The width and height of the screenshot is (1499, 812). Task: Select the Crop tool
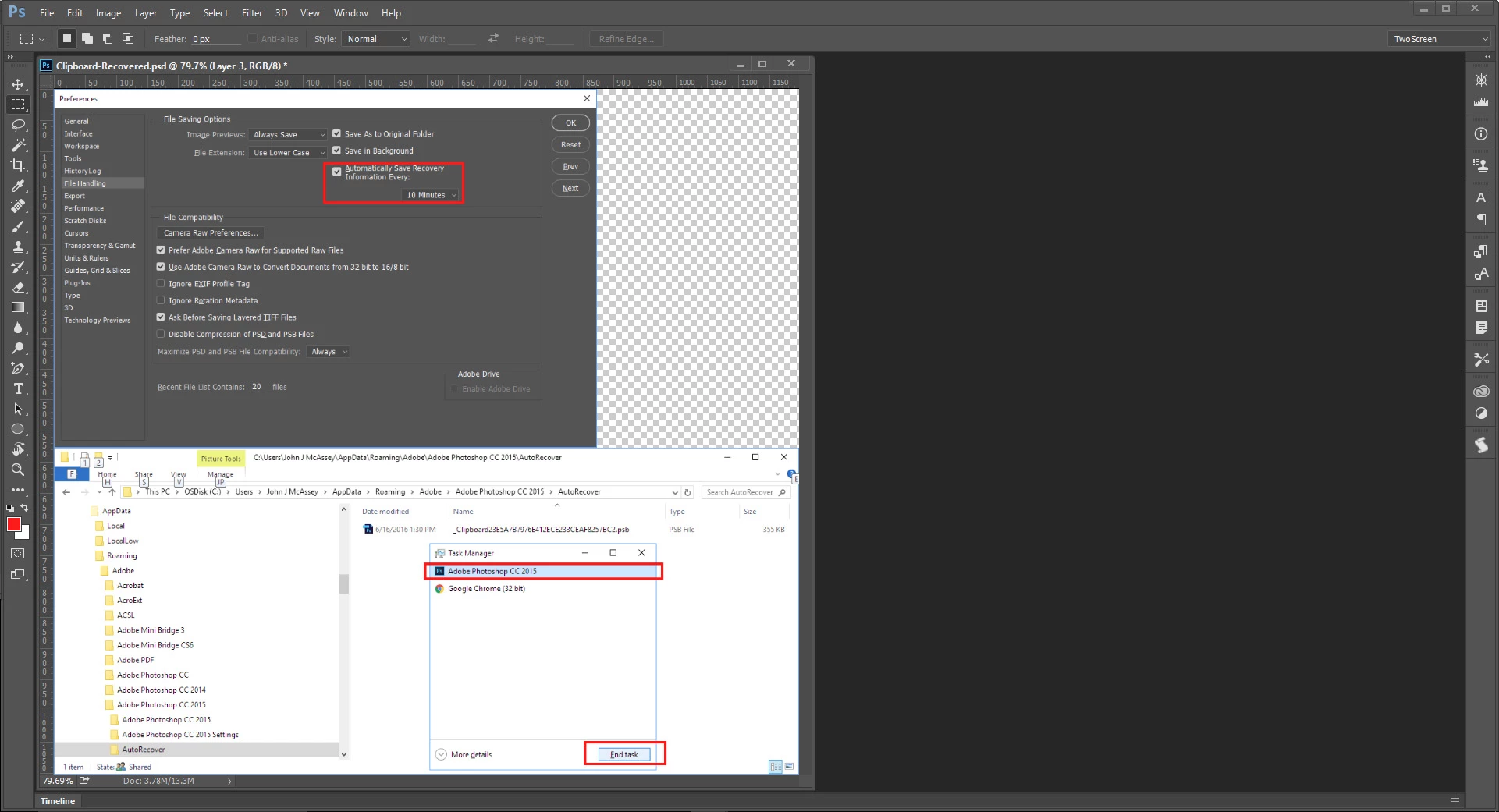pyautogui.click(x=18, y=165)
